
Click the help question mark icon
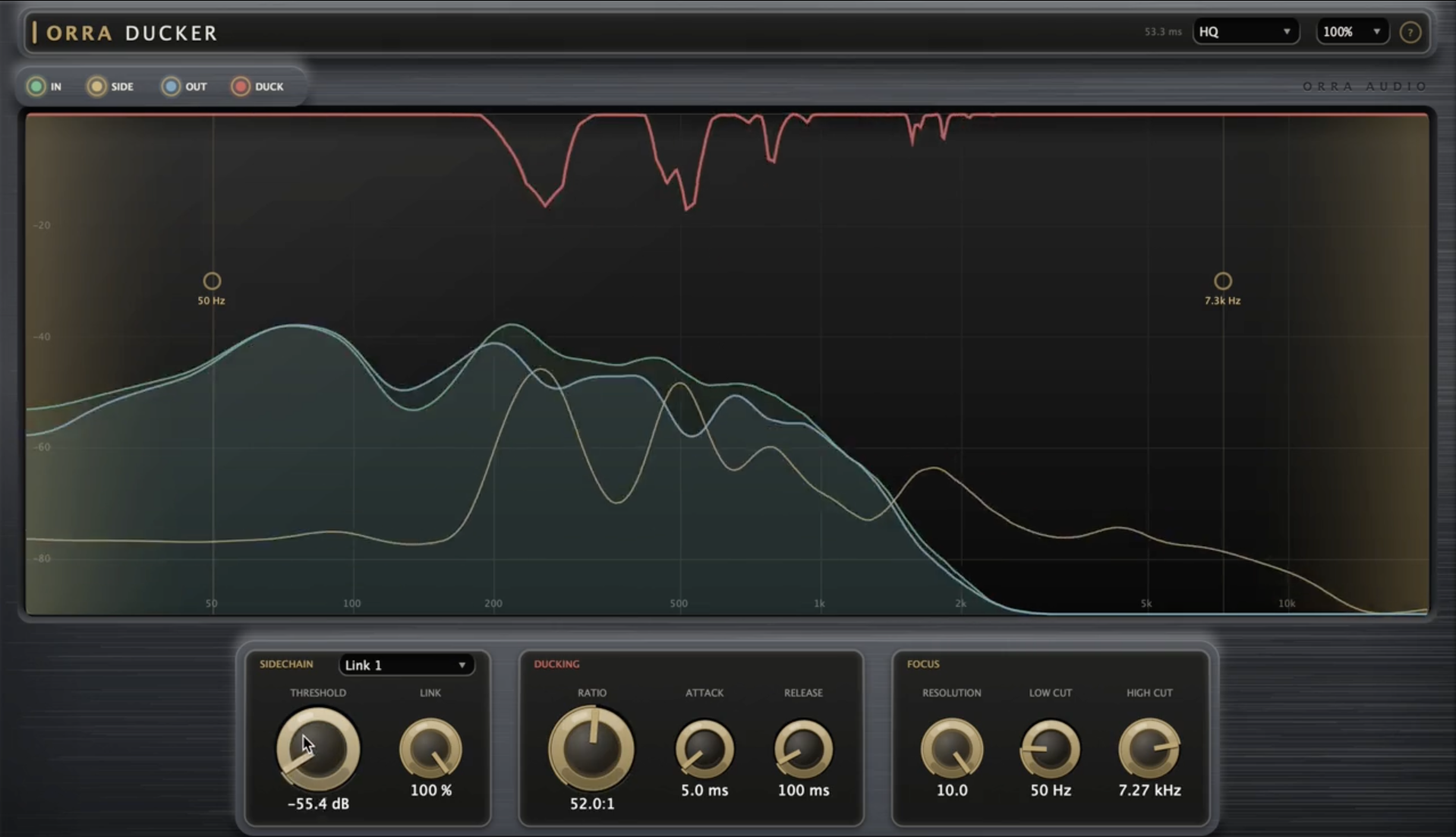coord(1410,33)
